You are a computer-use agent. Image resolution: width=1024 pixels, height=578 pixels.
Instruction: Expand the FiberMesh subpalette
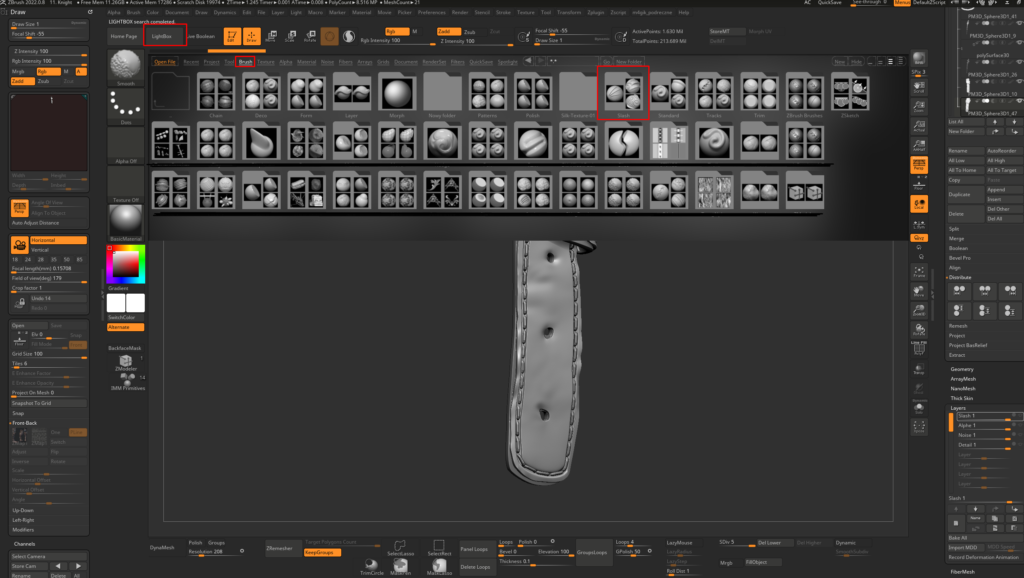click(x=963, y=571)
